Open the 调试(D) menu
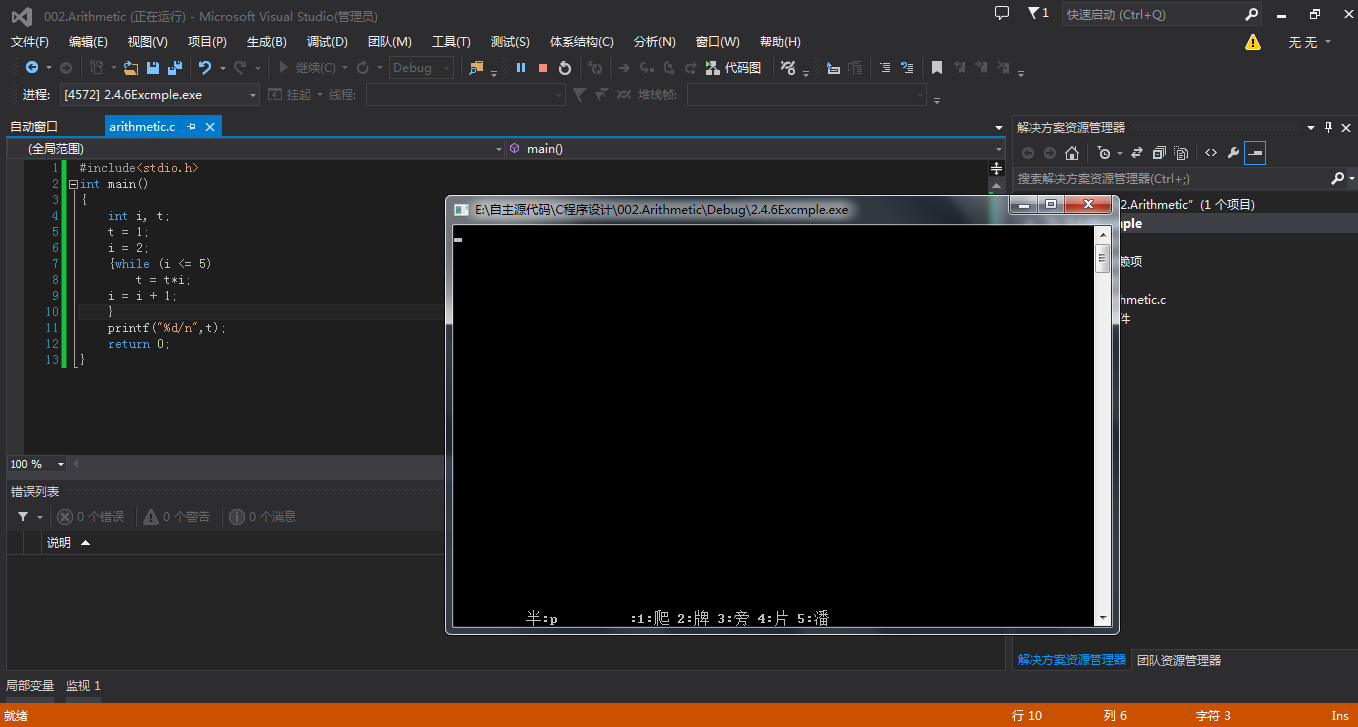Screen dimensions: 1358x727 pos(327,42)
